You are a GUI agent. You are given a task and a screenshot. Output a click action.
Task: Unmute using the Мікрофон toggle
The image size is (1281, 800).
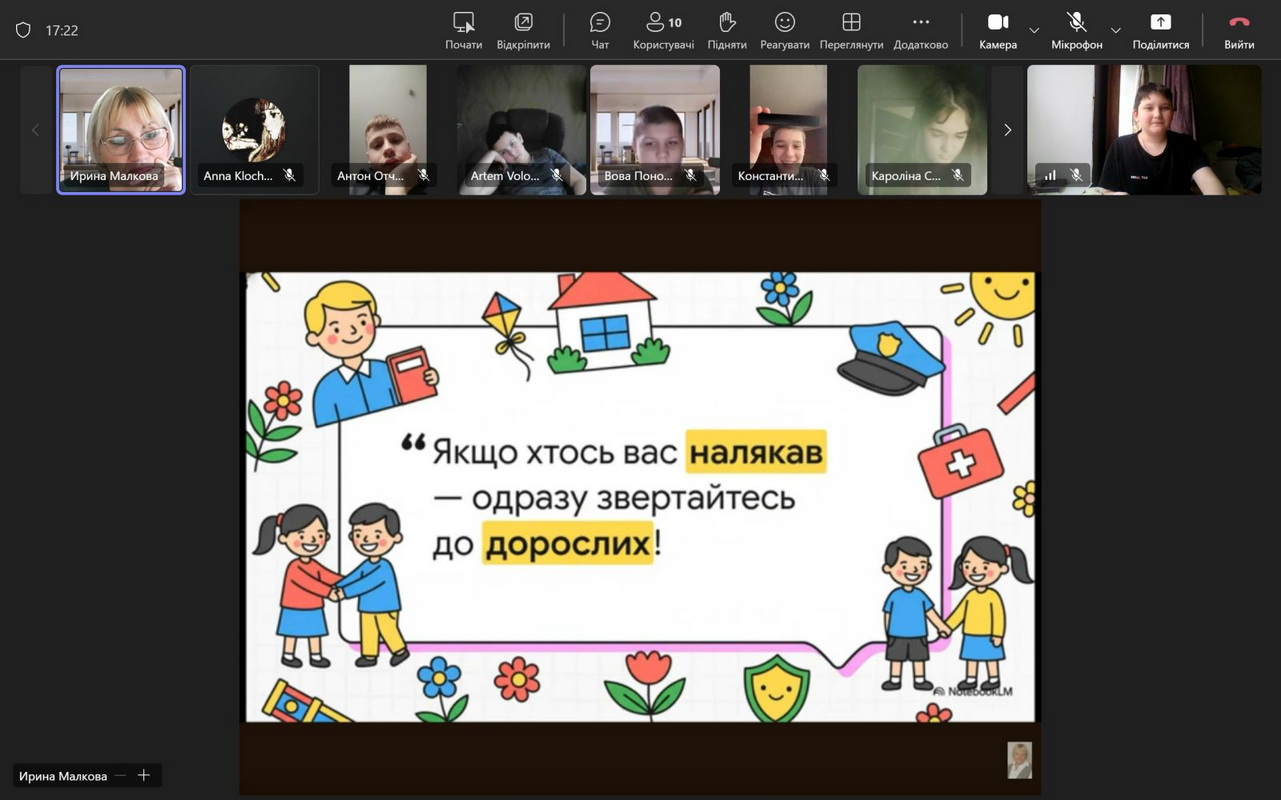pyautogui.click(x=1076, y=30)
